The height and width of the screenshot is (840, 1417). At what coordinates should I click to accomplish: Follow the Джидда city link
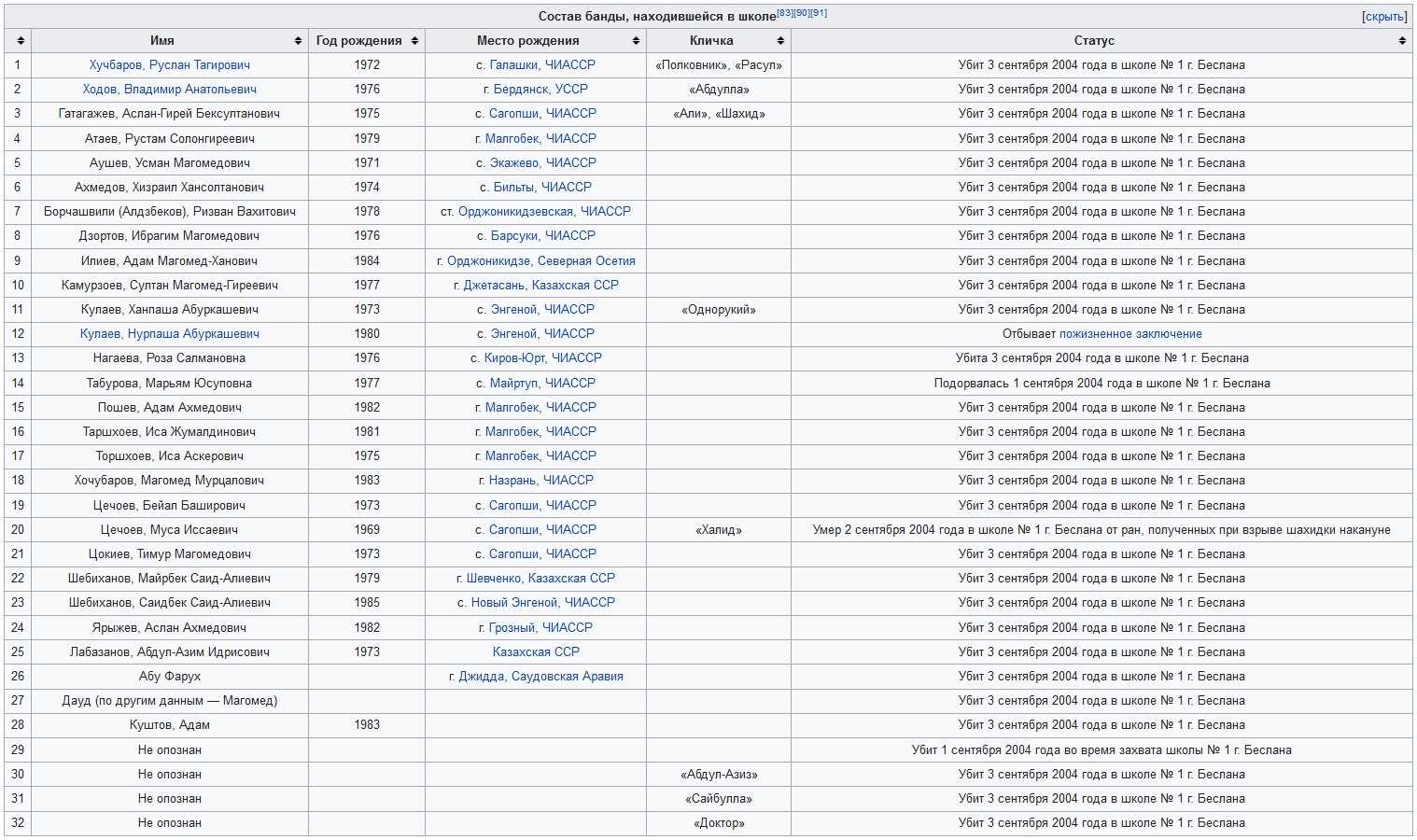[481, 677]
